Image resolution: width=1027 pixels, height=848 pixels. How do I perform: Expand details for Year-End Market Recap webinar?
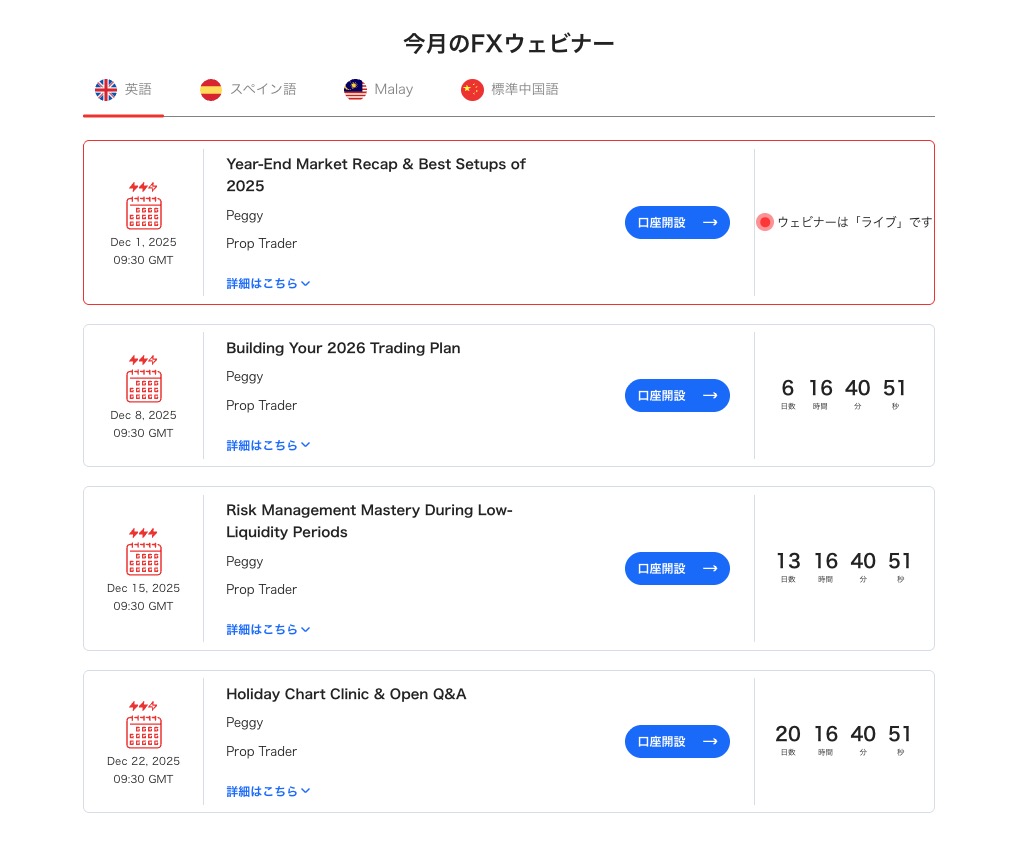click(268, 284)
